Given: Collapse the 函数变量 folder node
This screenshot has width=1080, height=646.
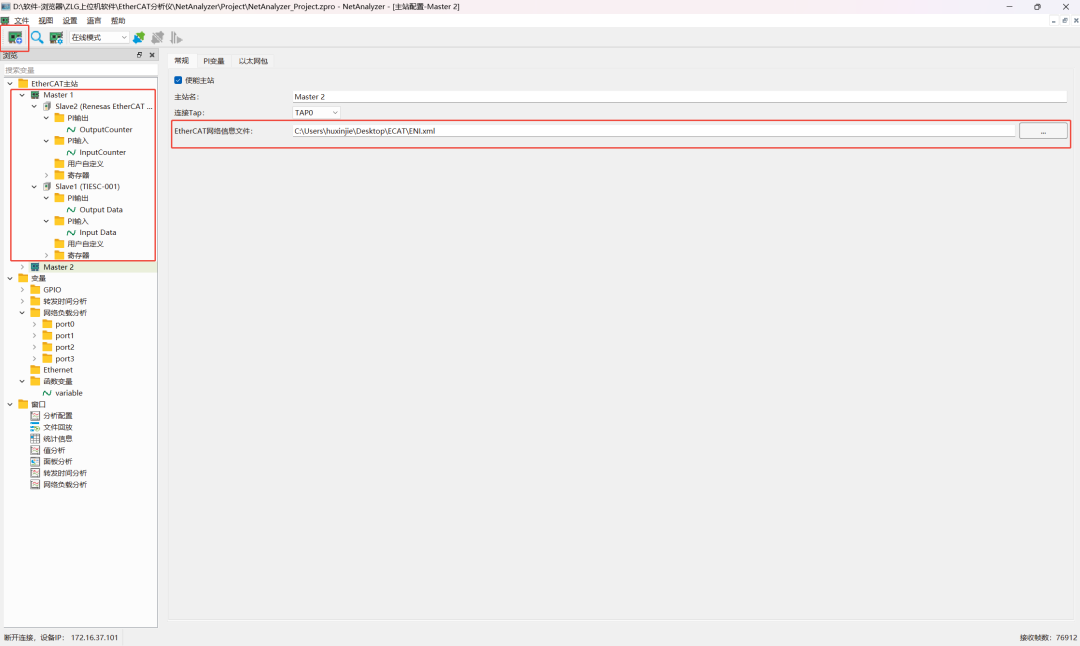Looking at the screenshot, I should (x=22, y=381).
